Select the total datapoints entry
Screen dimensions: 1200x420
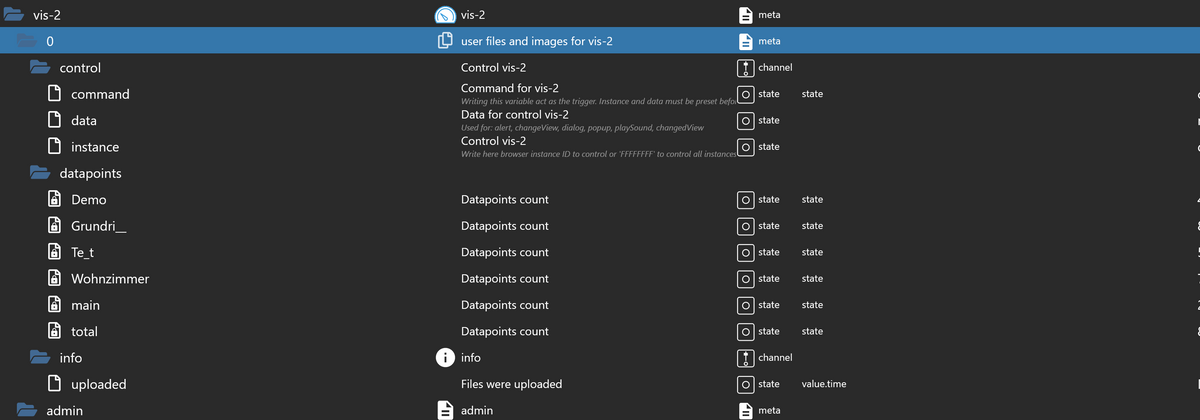[84, 331]
